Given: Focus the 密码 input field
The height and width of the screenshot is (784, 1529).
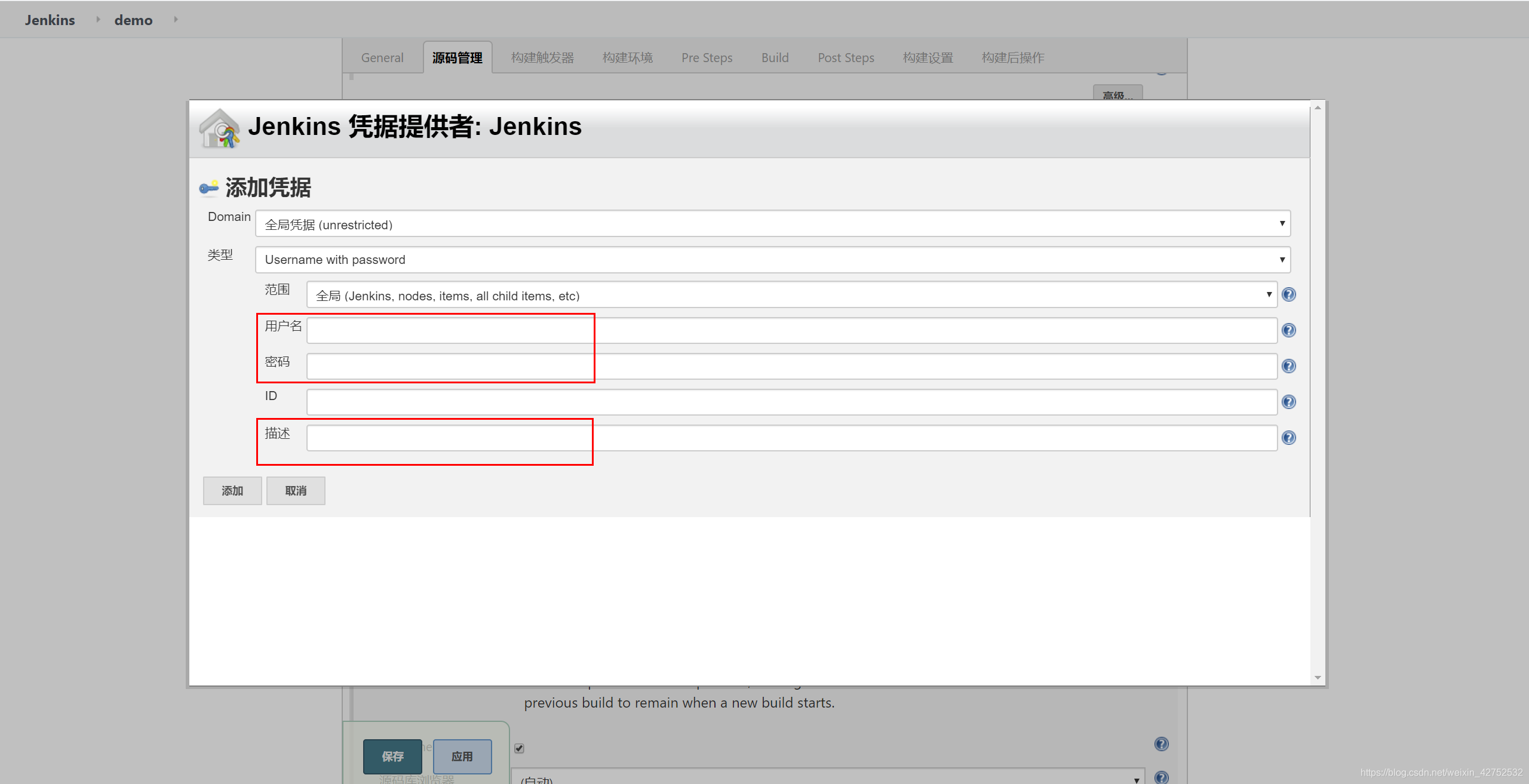Looking at the screenshot, I should pos(792,366).
